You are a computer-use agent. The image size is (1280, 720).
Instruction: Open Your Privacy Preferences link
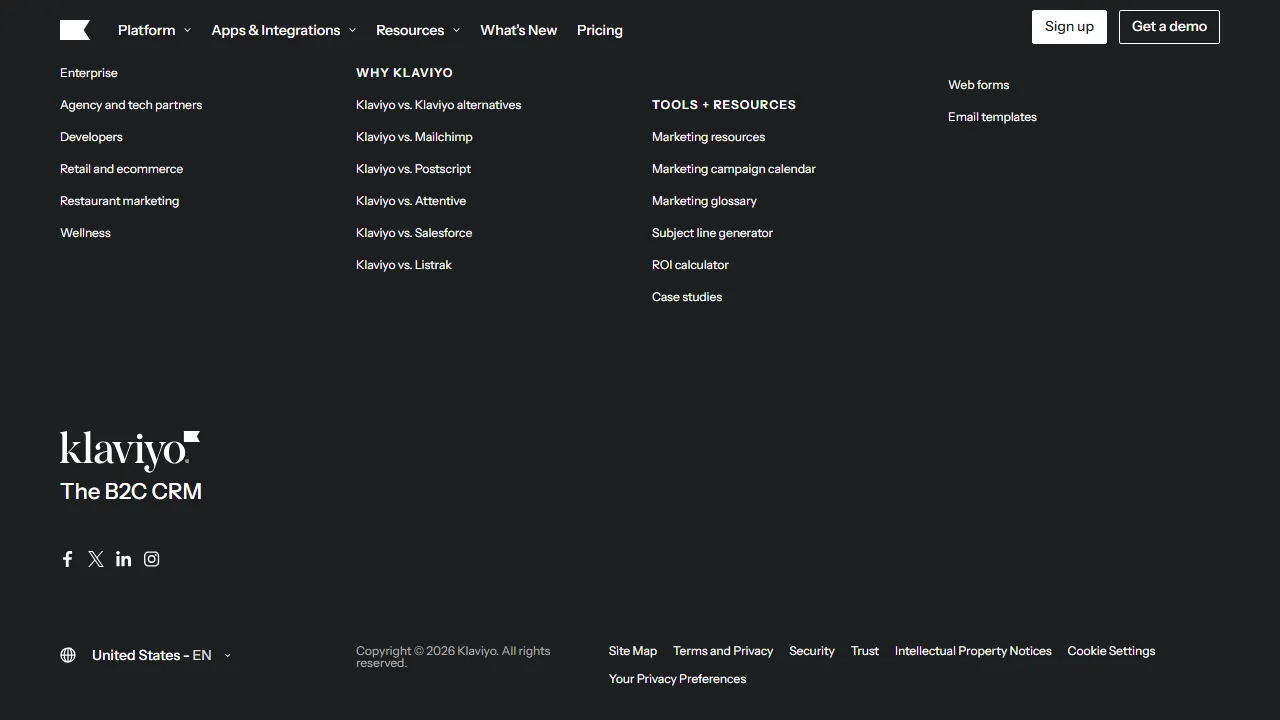pos(677,679)
